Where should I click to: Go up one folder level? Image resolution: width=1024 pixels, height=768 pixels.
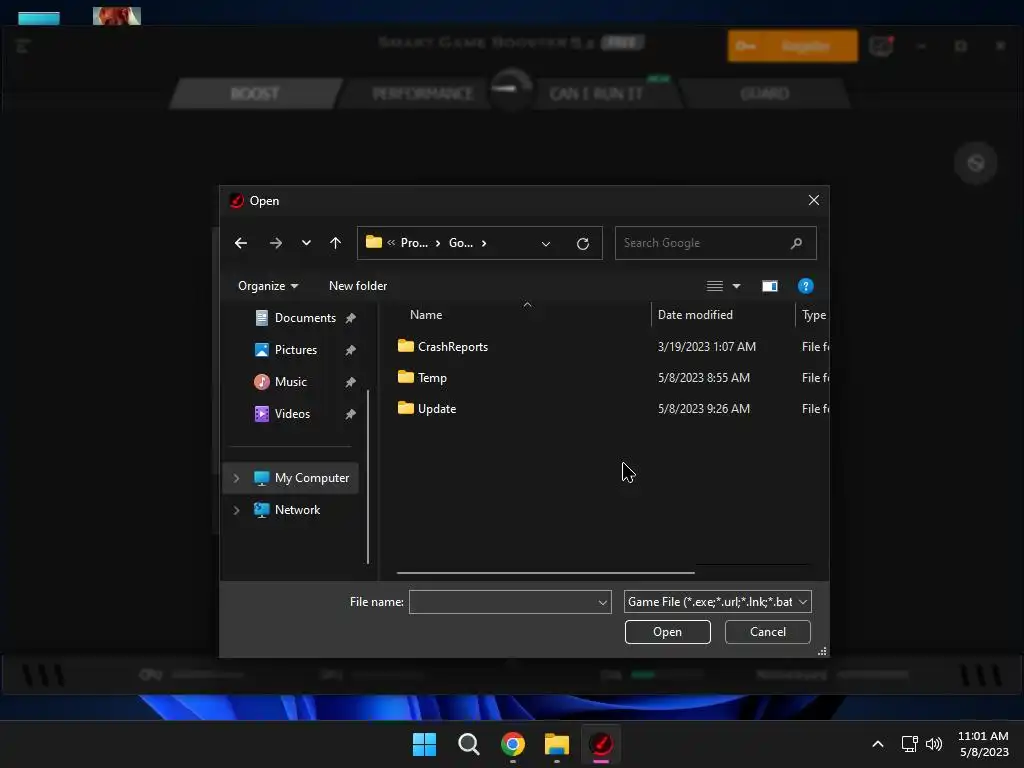click(x=336, y=243)
